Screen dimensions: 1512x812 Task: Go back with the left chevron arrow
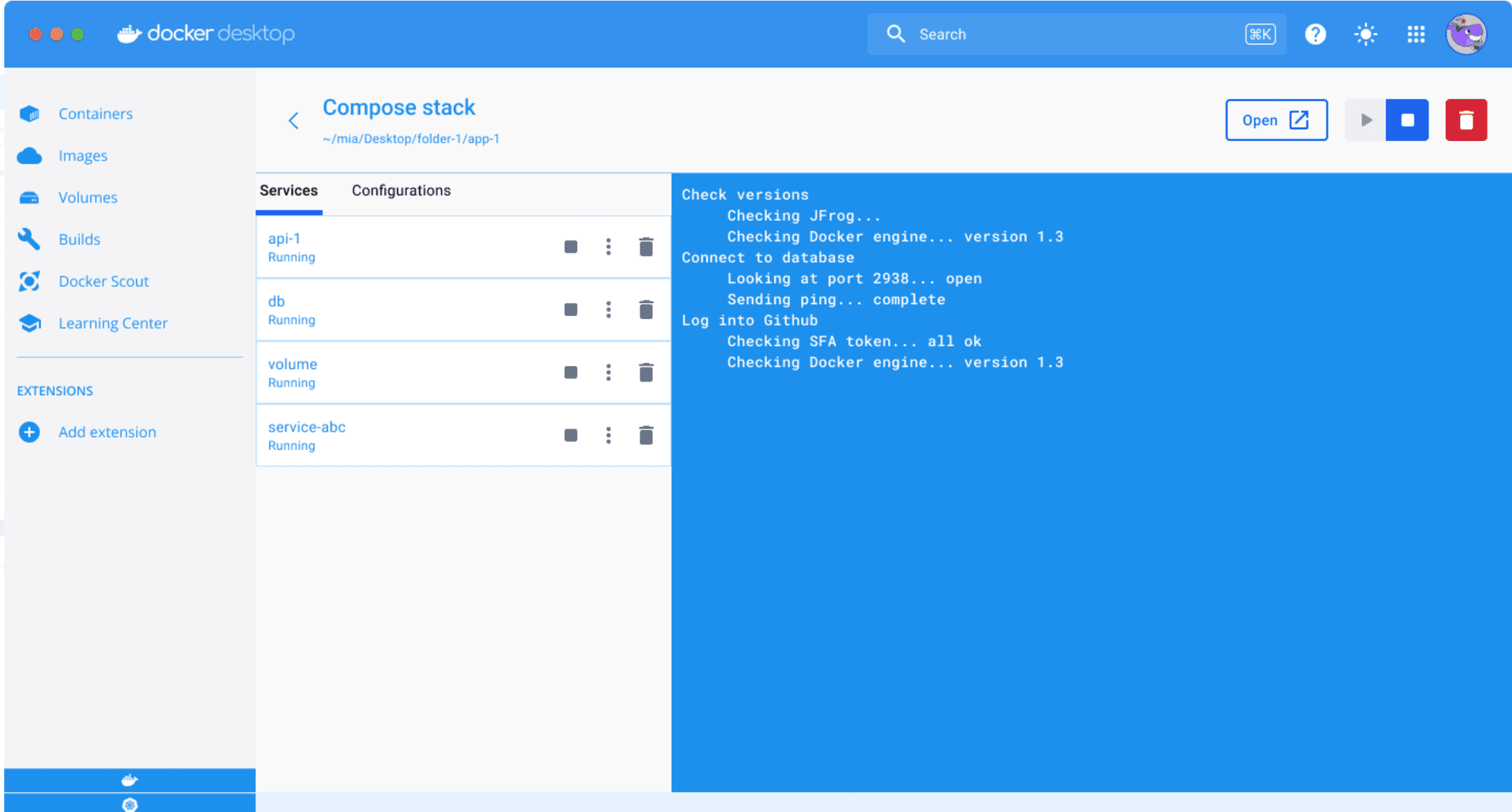[x=294, y=121]
